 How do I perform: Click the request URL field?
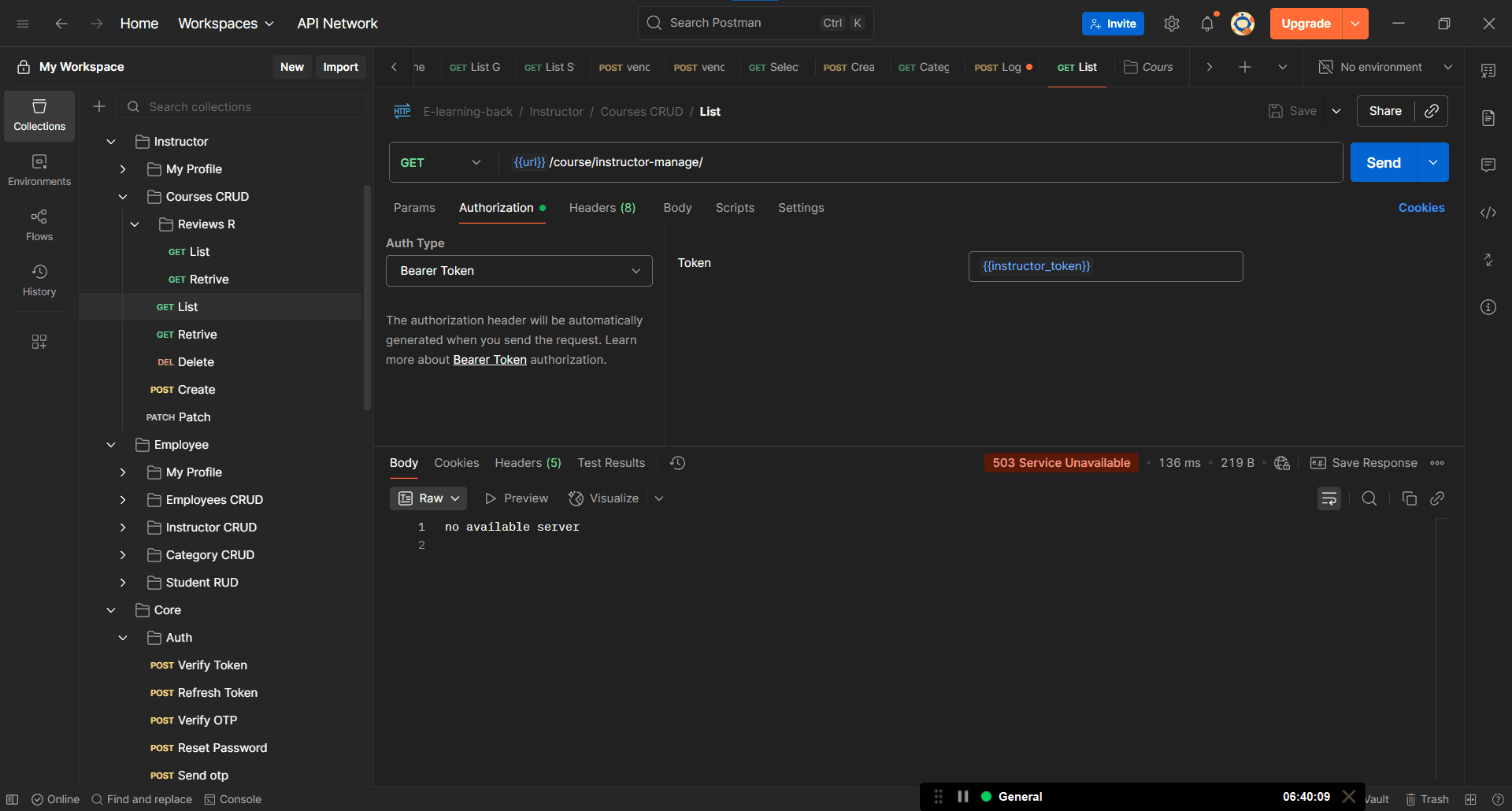click(920, 162)
